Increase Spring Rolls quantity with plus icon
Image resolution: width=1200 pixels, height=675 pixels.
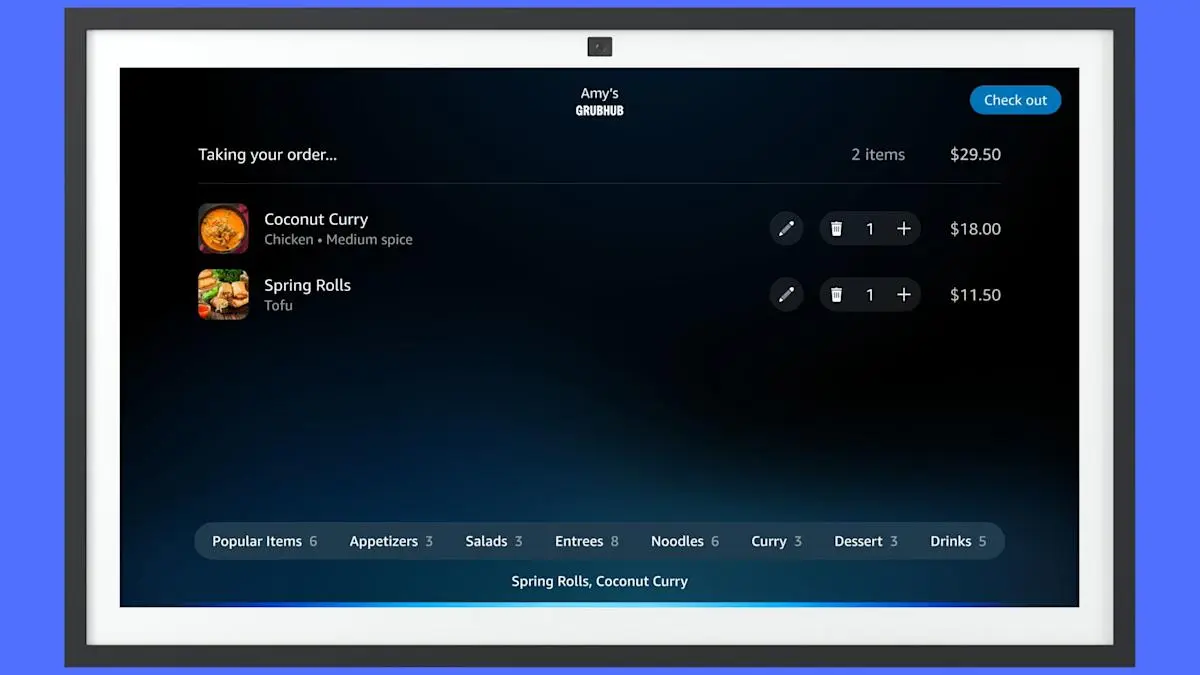(x=904, y=295)
